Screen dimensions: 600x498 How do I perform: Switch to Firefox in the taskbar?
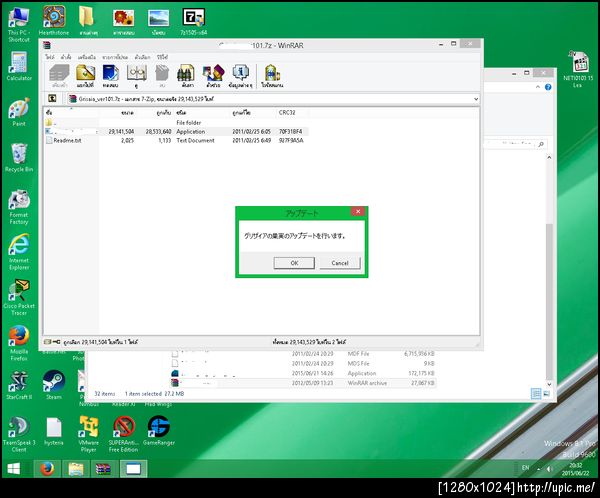click(47, 469)
